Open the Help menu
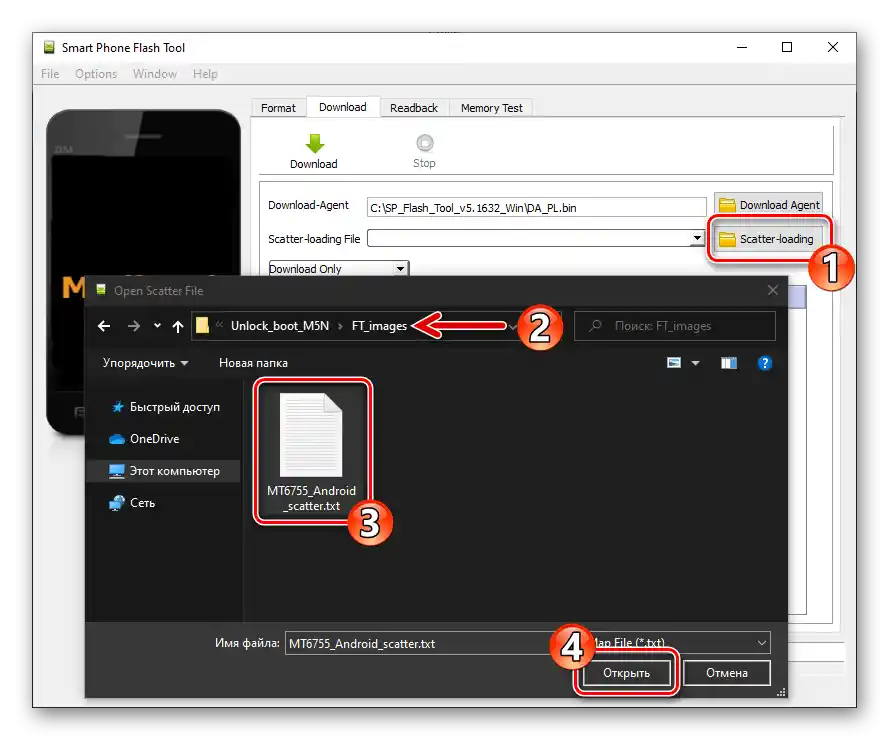Screen dimensions: 889x740 click(x=205, y=74)
